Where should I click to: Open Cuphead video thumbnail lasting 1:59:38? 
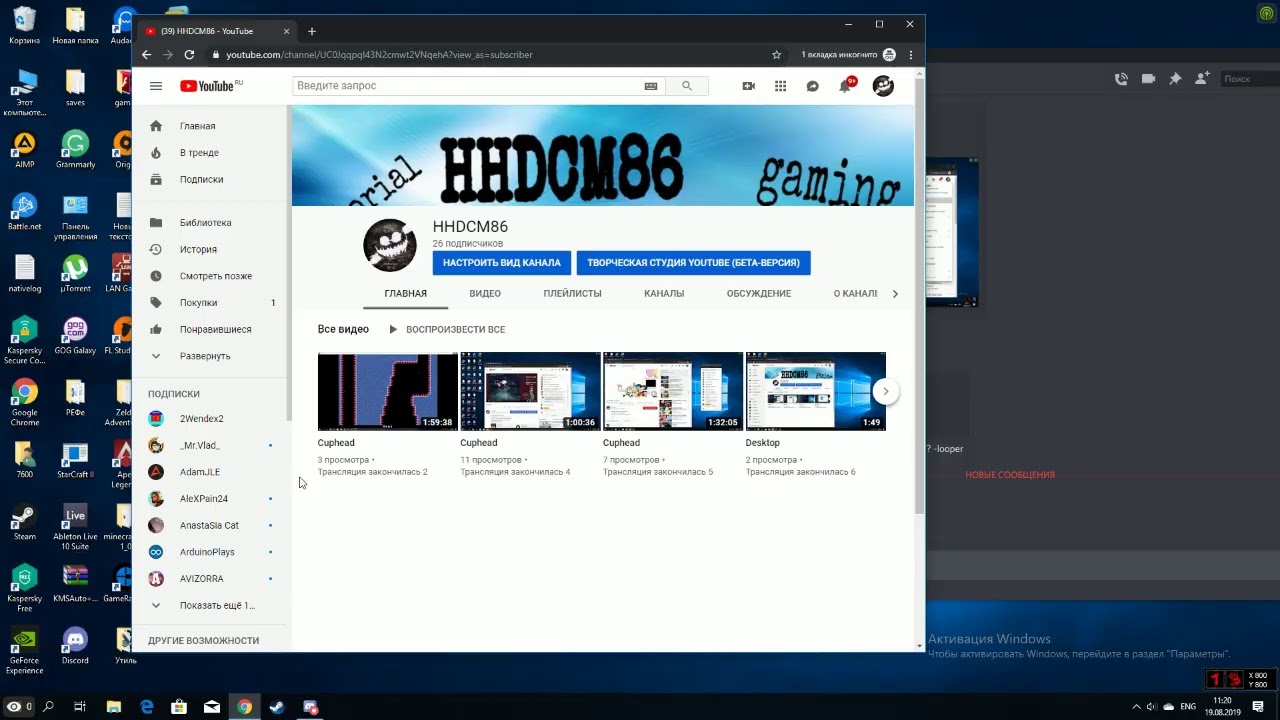tap(388, 391)
